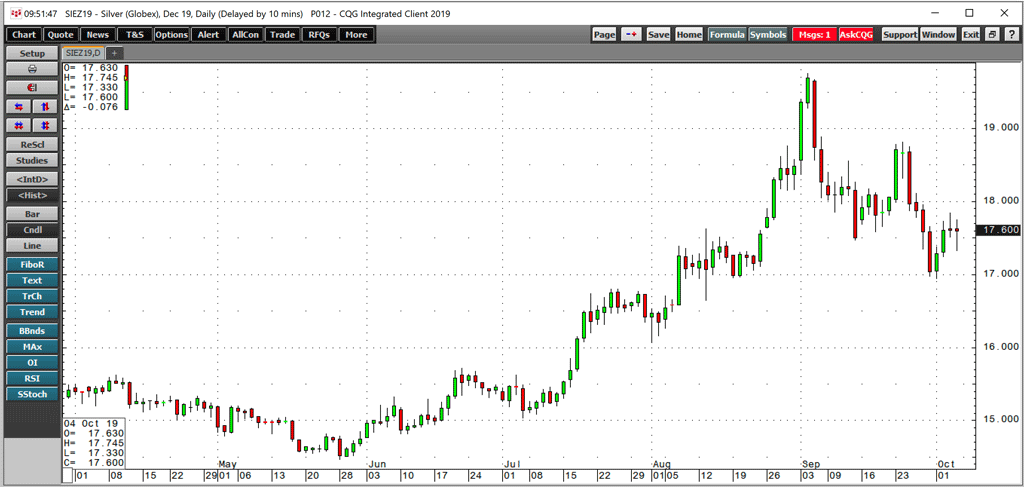Click the Msgs: 1 red button

coord(813,34)
